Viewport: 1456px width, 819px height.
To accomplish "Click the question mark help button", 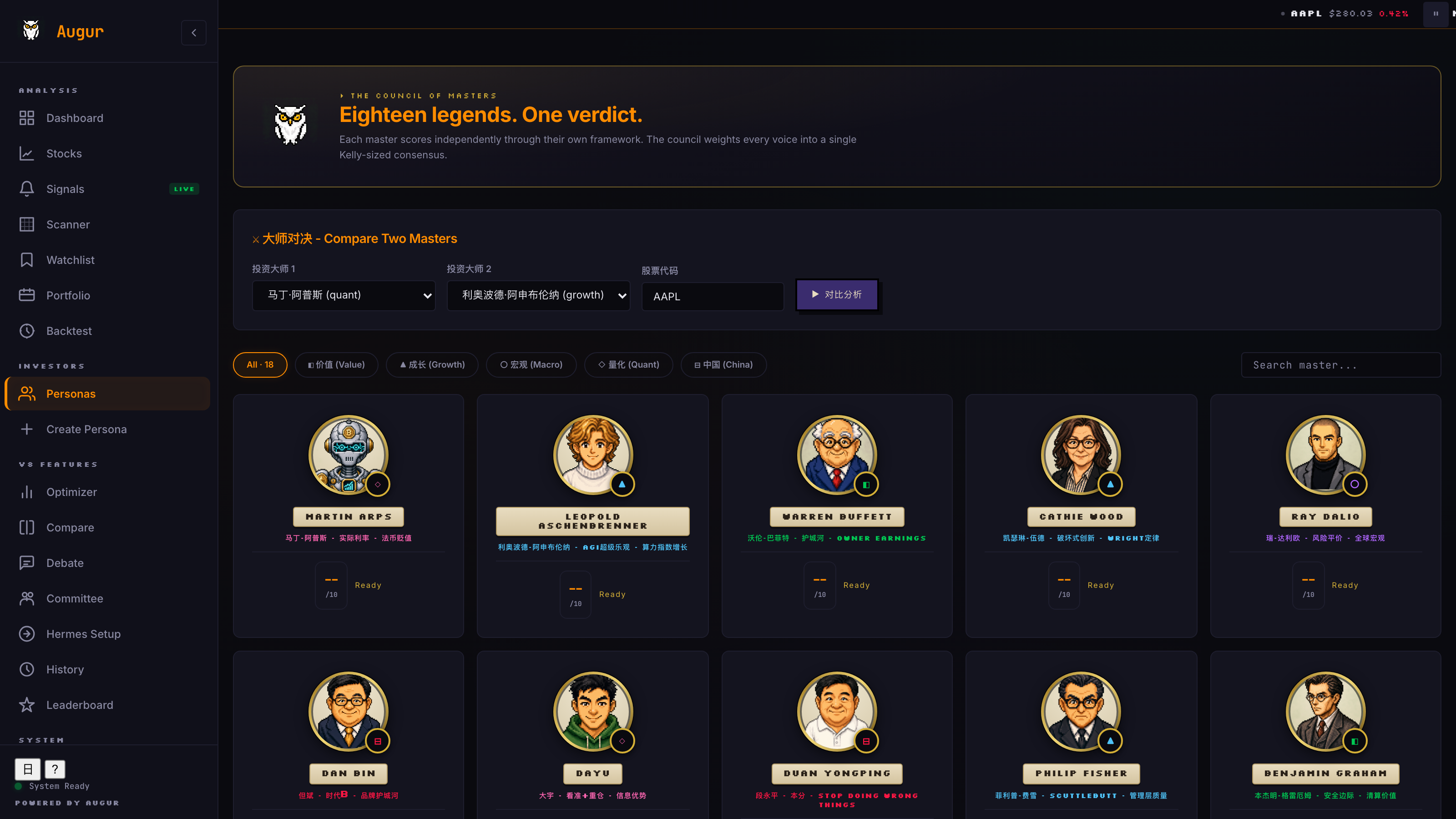I will (55, 768).
